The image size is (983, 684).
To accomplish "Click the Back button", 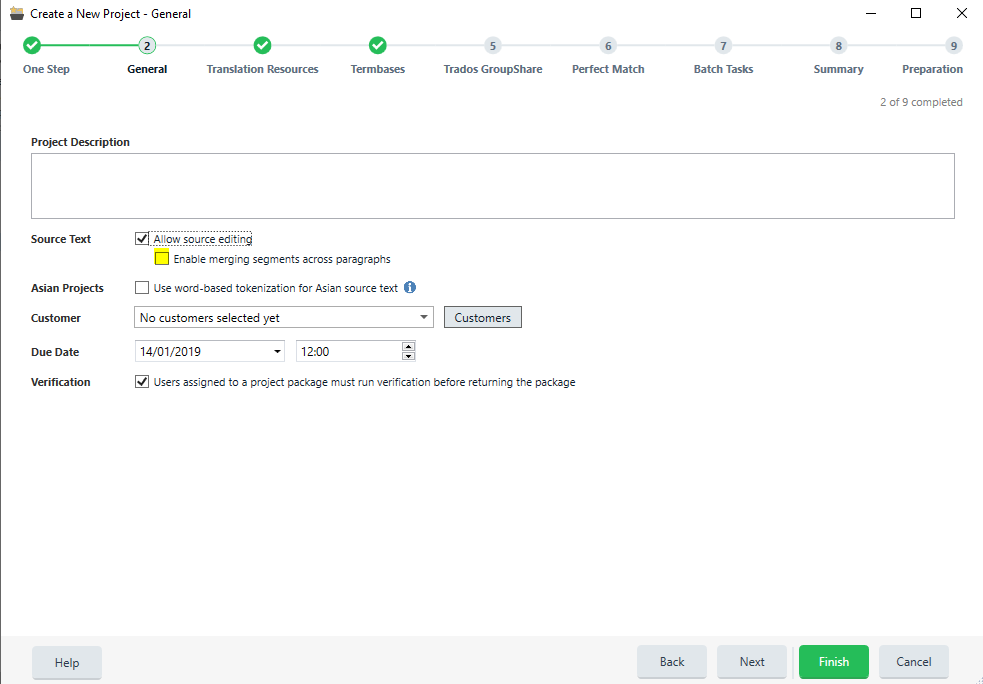I will click(x=672, y=661).
